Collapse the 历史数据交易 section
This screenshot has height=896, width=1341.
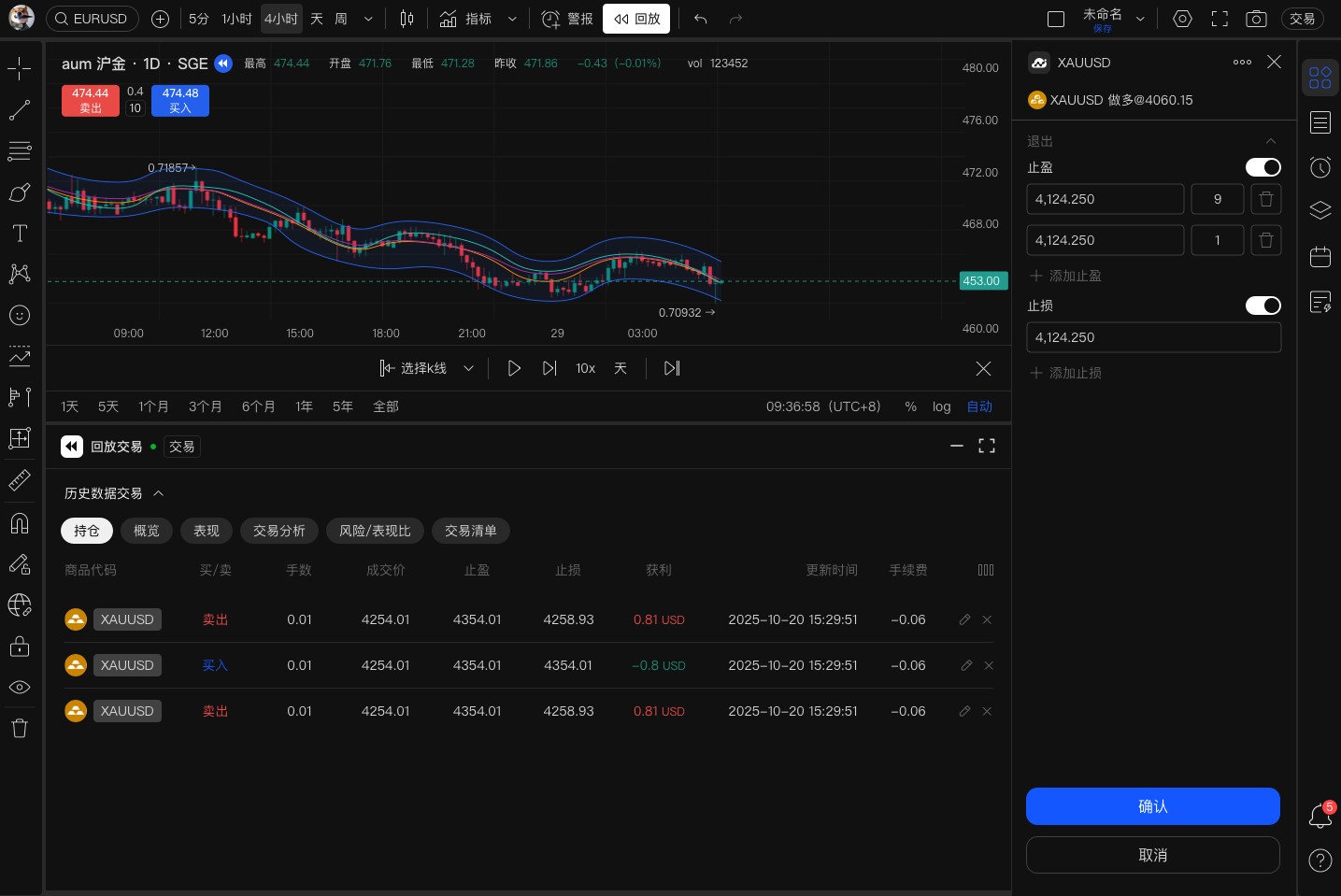[x=158, y=493]
